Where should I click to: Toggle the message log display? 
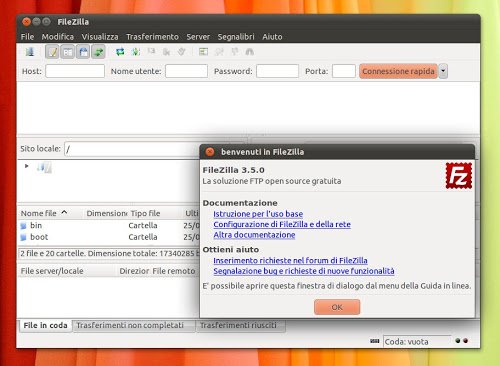coord(52,52)
